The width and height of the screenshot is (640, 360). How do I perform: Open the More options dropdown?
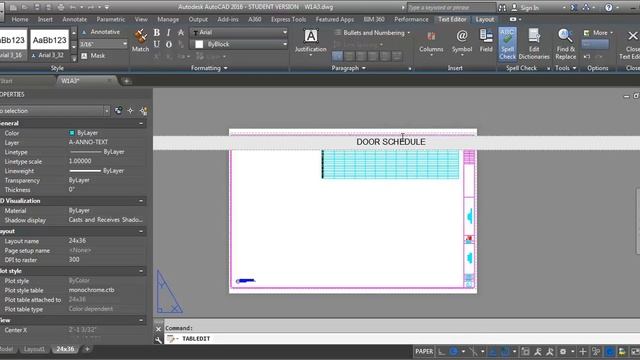tap(598, 33)
